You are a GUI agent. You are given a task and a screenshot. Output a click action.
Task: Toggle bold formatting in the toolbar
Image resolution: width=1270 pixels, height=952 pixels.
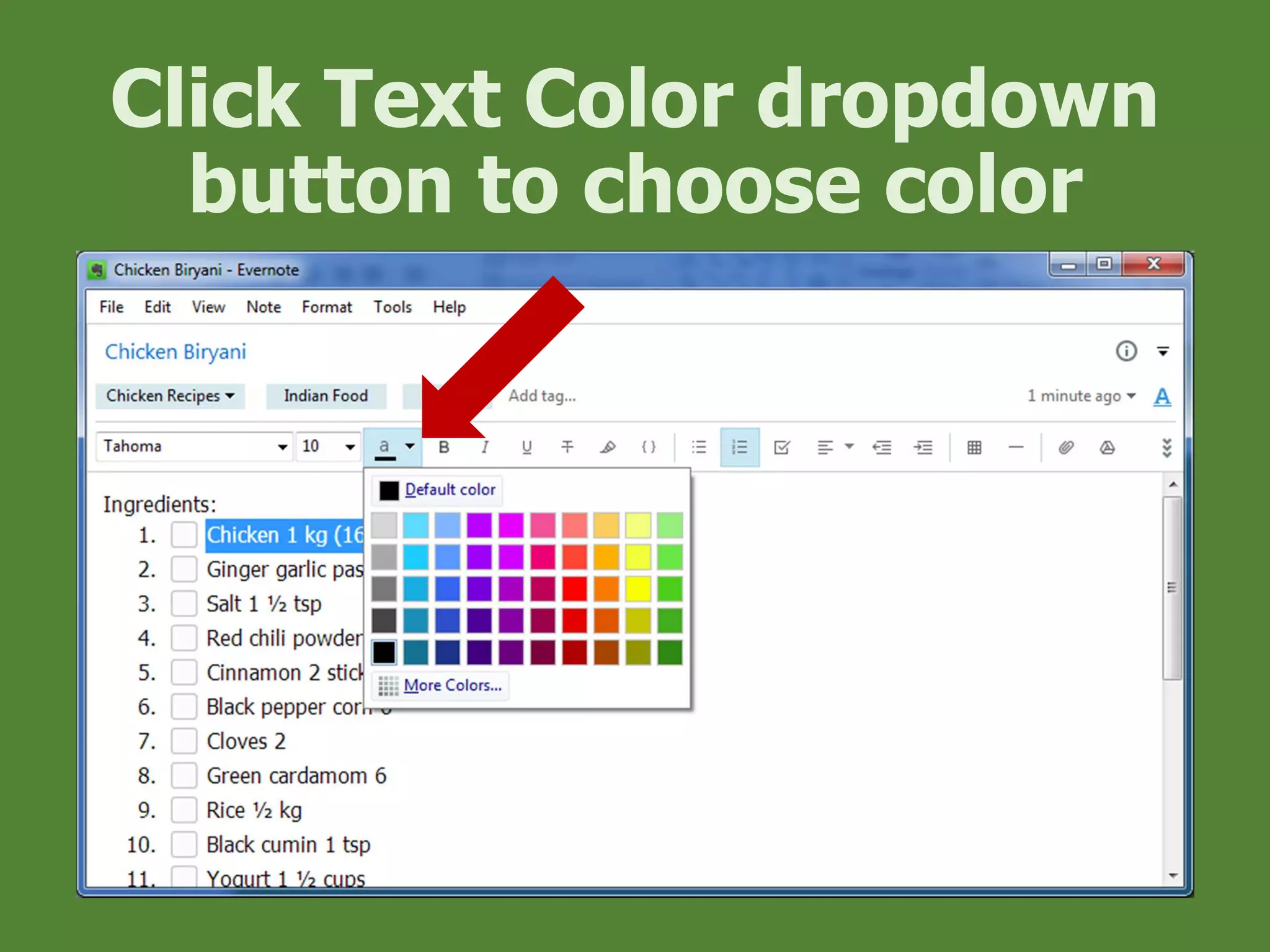point(444,447)
